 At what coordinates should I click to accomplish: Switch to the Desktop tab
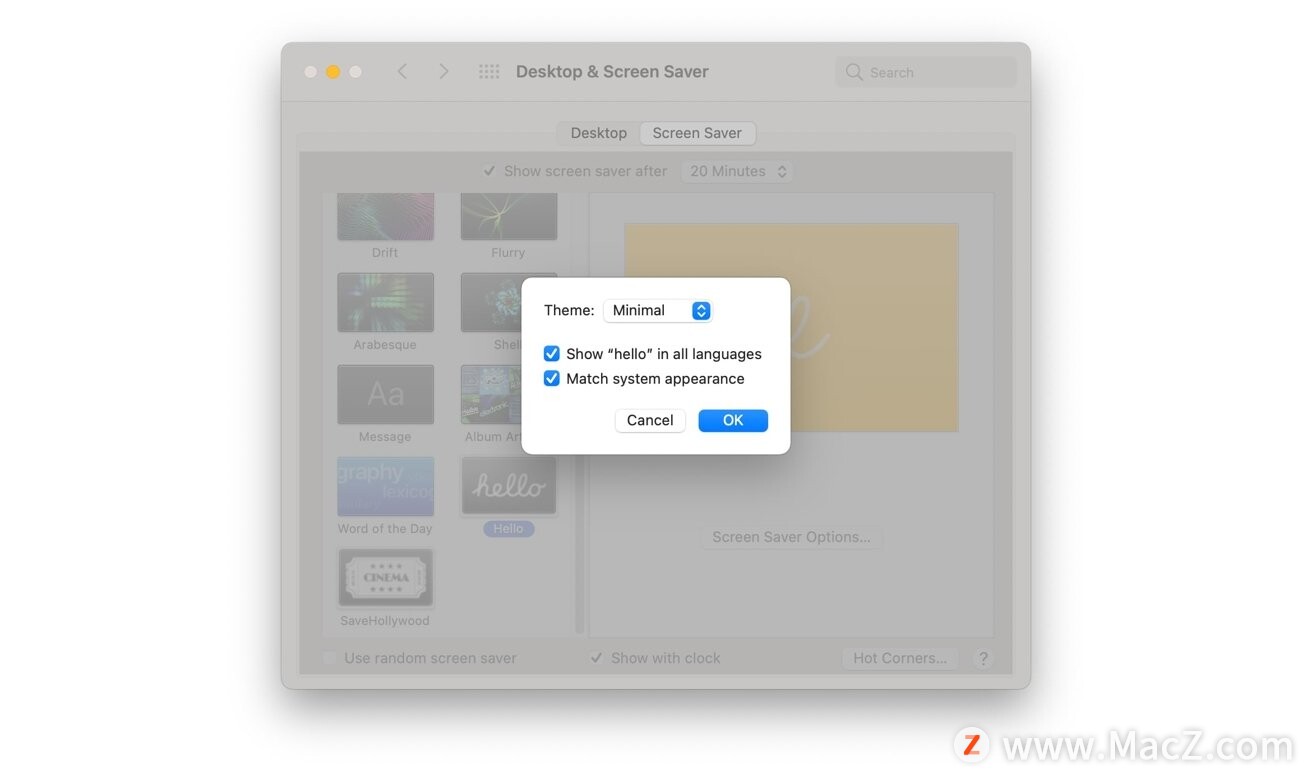click(x=598, y=133)
